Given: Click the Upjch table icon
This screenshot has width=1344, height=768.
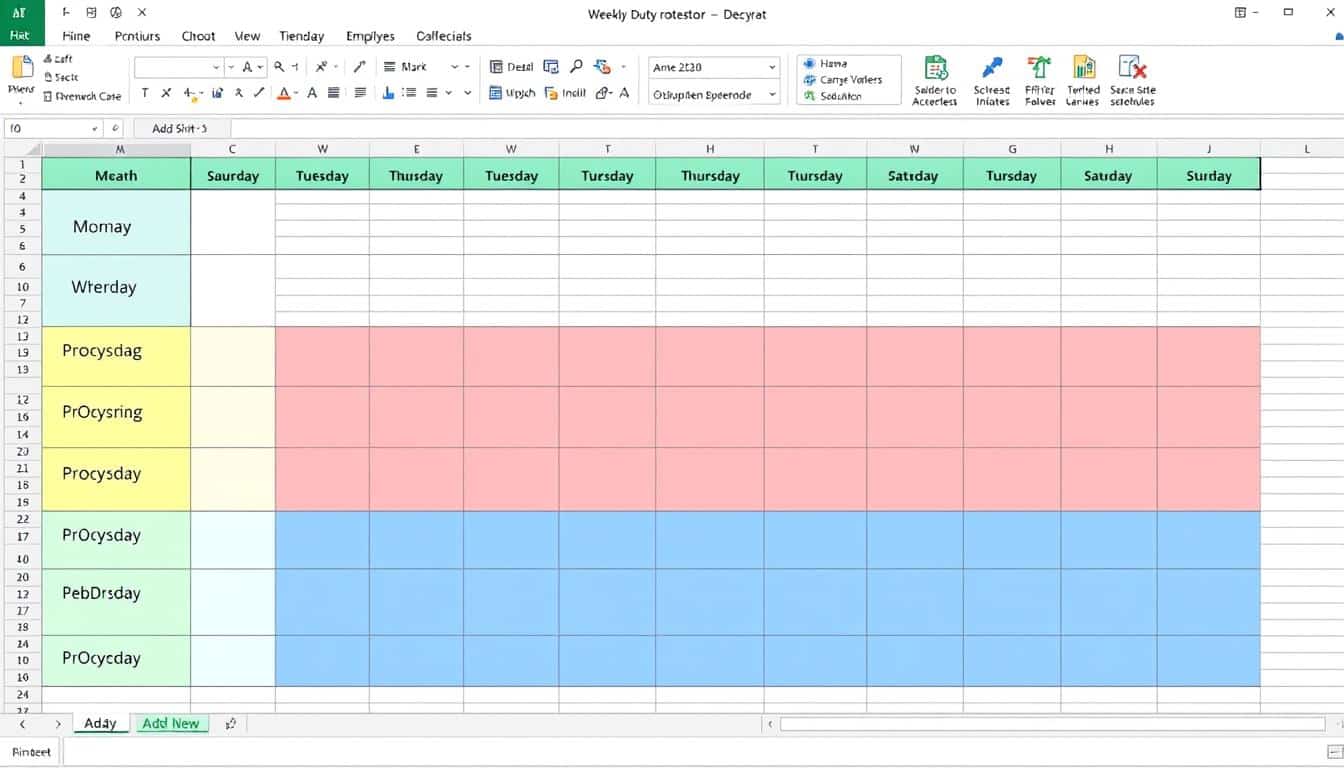Looking at the screenshot, I should pos(495,93).
